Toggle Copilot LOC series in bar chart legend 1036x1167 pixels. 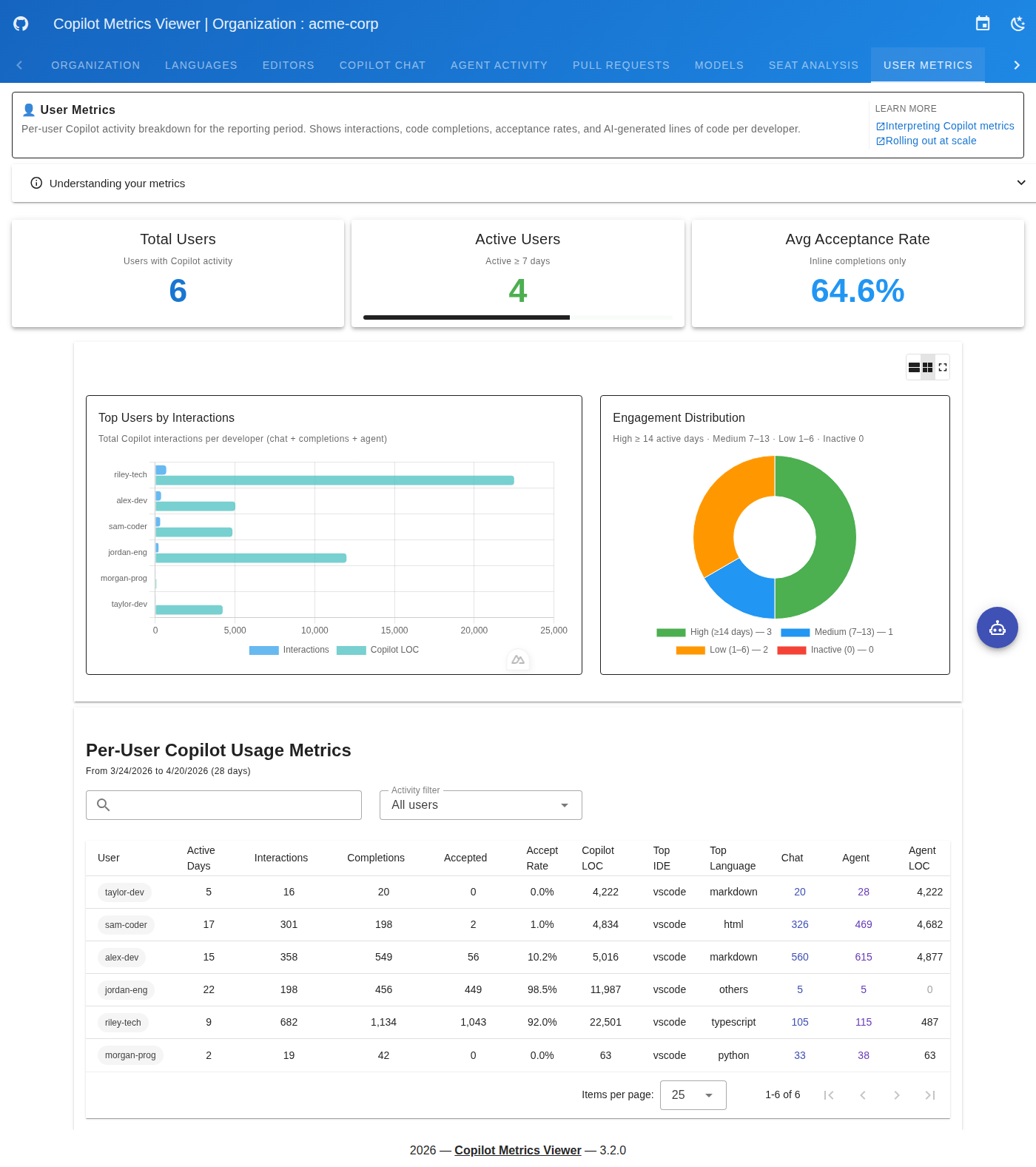[x=378, y=650]
